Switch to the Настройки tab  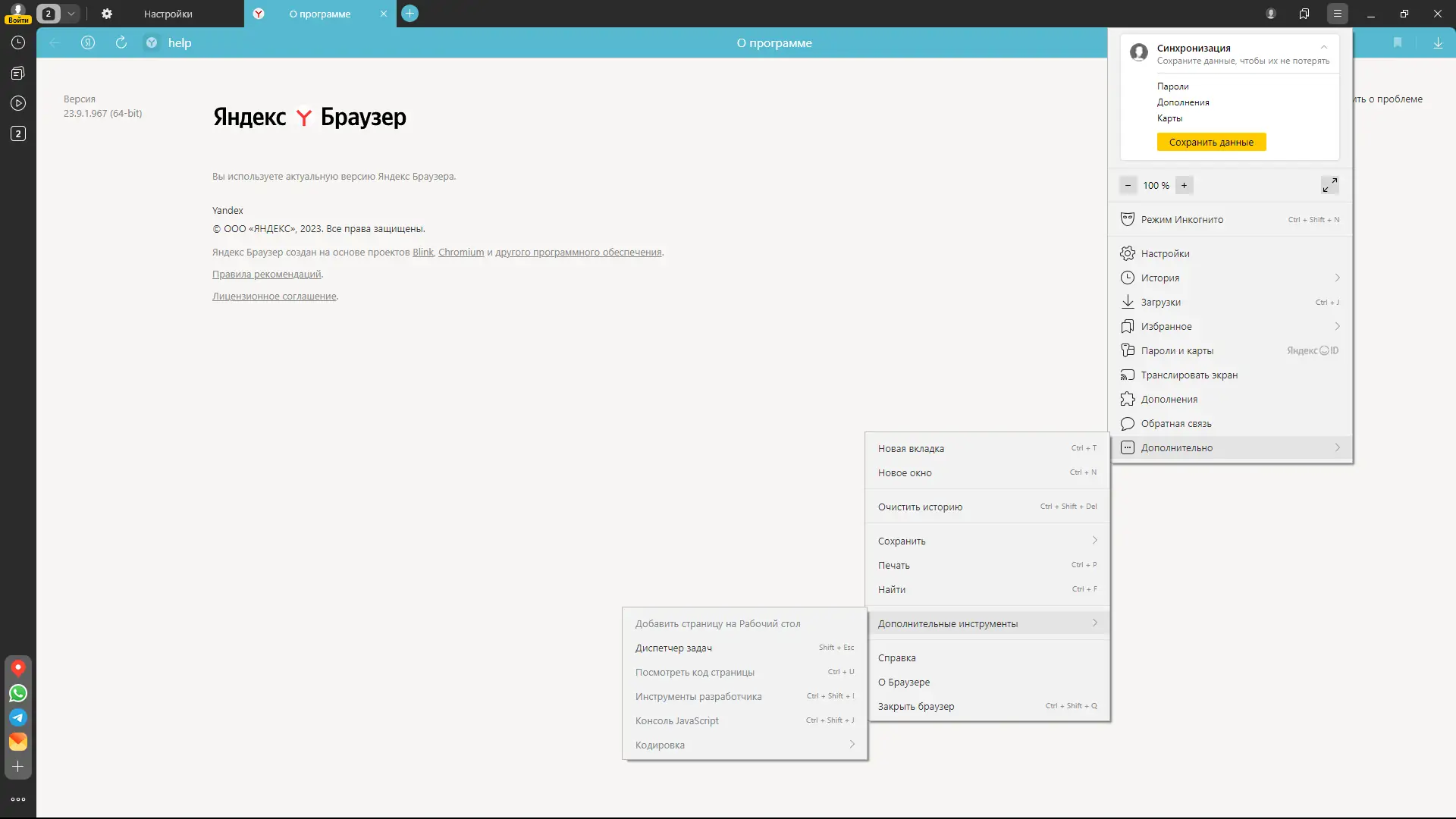(x=168, y=14)
